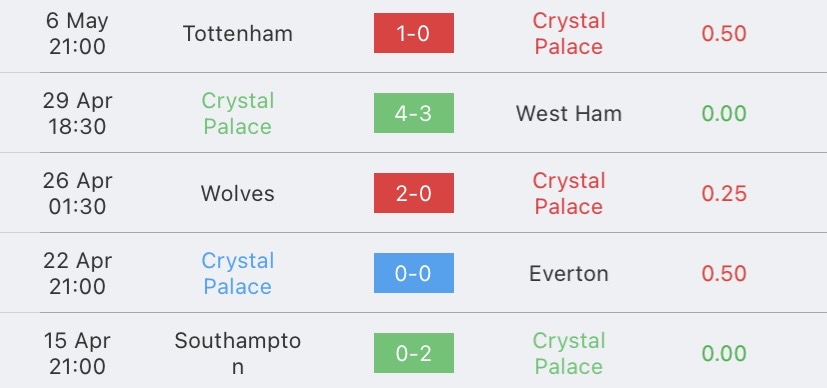Select 0.50 handicap value in Everton row

pyautogui.click(x=724, y=274)
